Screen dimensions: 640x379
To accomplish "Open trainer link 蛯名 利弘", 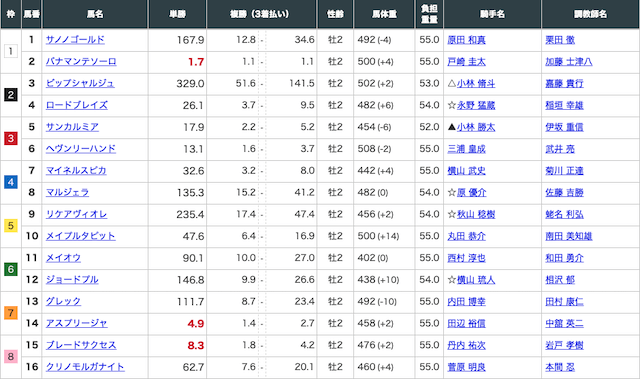I will [564, 214].
